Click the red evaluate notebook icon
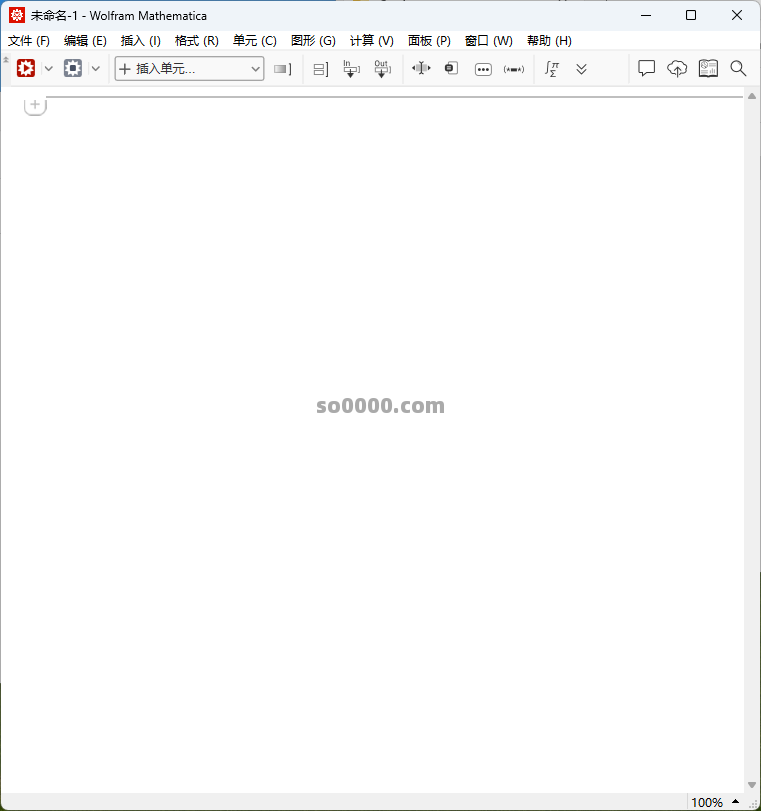 point(26,68)
